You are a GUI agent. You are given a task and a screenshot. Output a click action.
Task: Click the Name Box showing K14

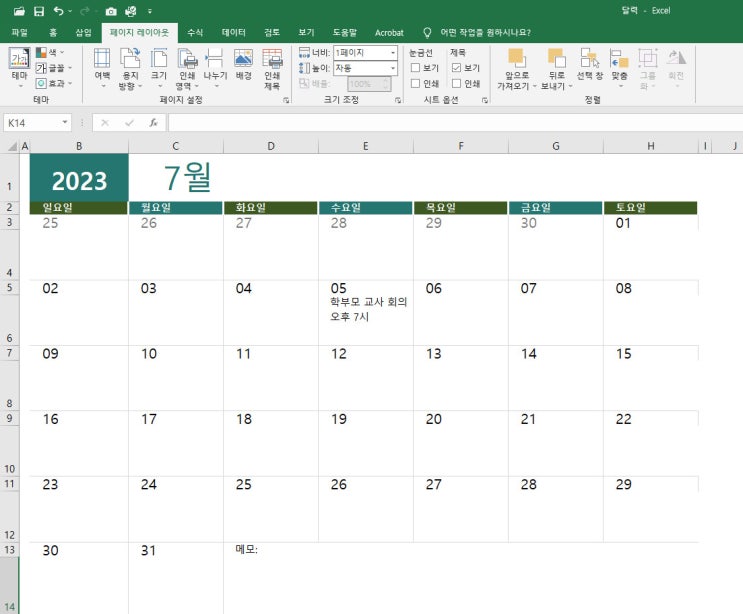[x=31, y=123]
